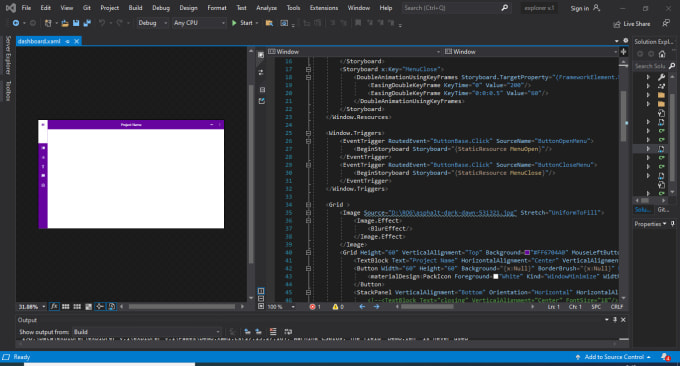Click the split editor plus icon
Viewport: 680px width, 366px height.
tap(624, 52)
